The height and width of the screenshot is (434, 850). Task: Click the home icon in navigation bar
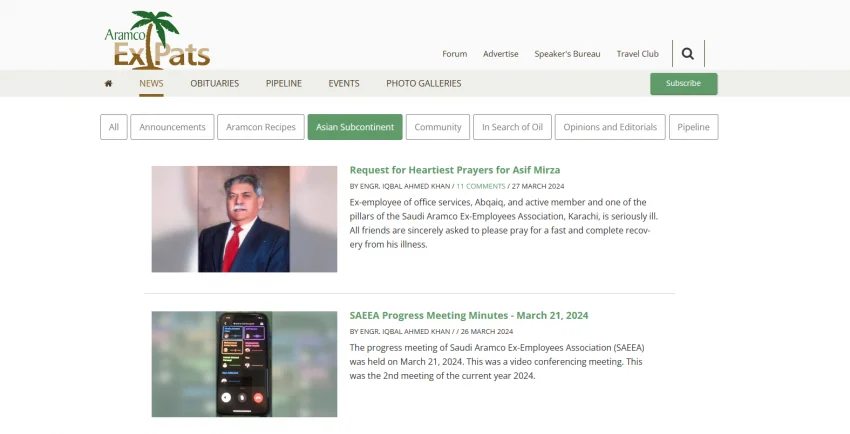108,84
